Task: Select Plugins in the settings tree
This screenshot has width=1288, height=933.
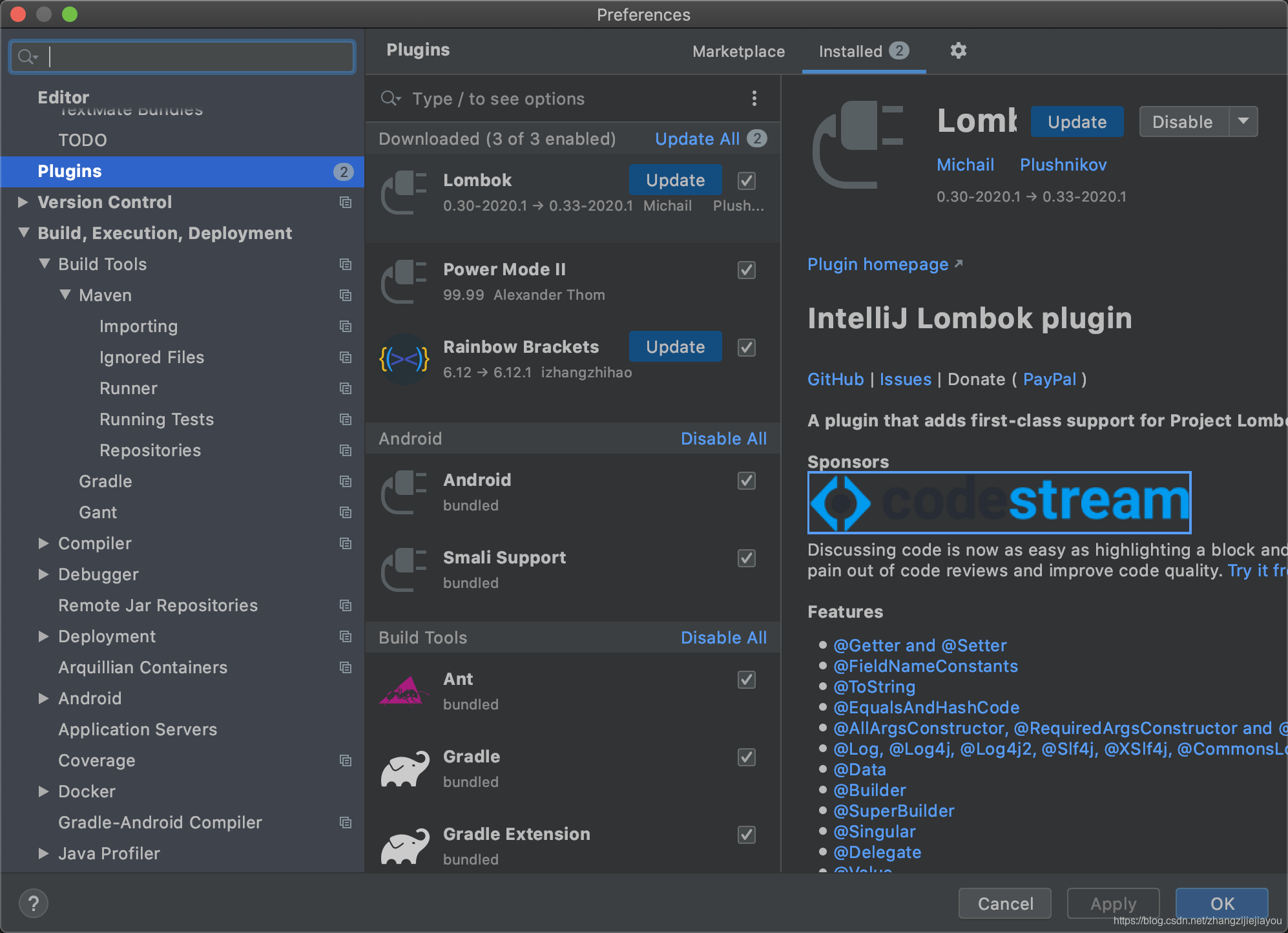Action: [182, 171]
